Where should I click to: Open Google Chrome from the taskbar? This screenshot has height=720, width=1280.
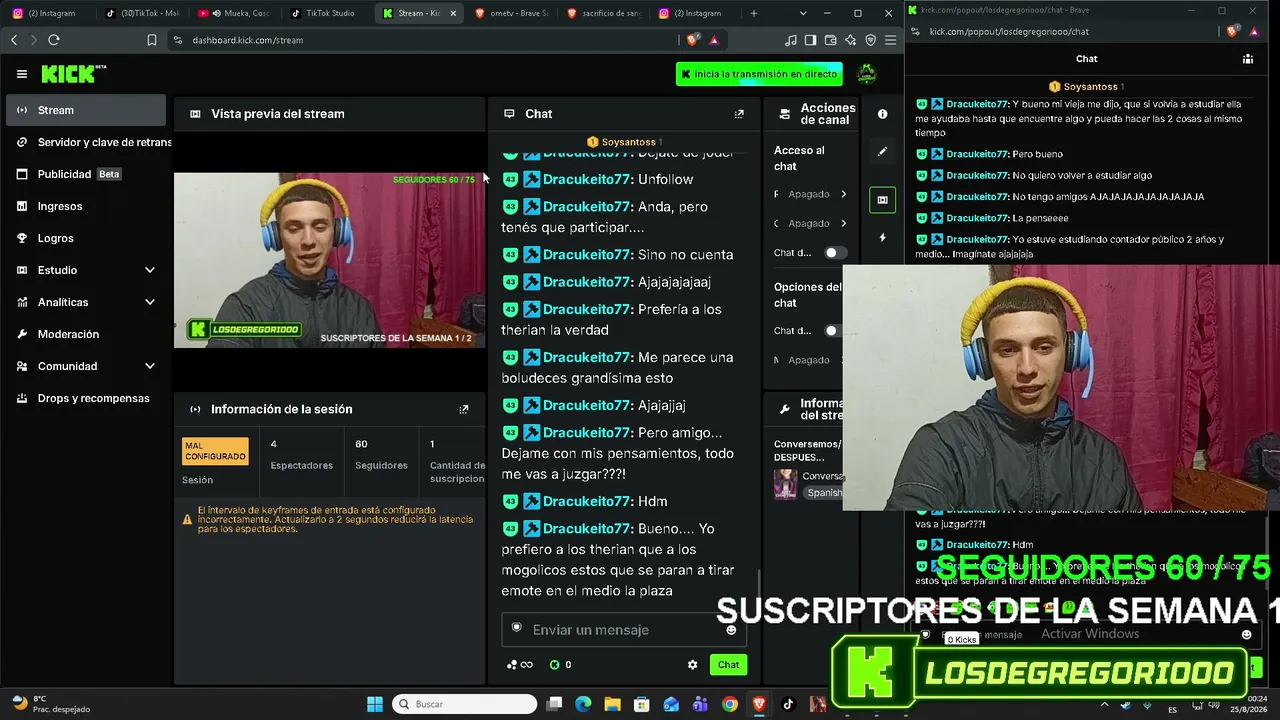point(730,704)
